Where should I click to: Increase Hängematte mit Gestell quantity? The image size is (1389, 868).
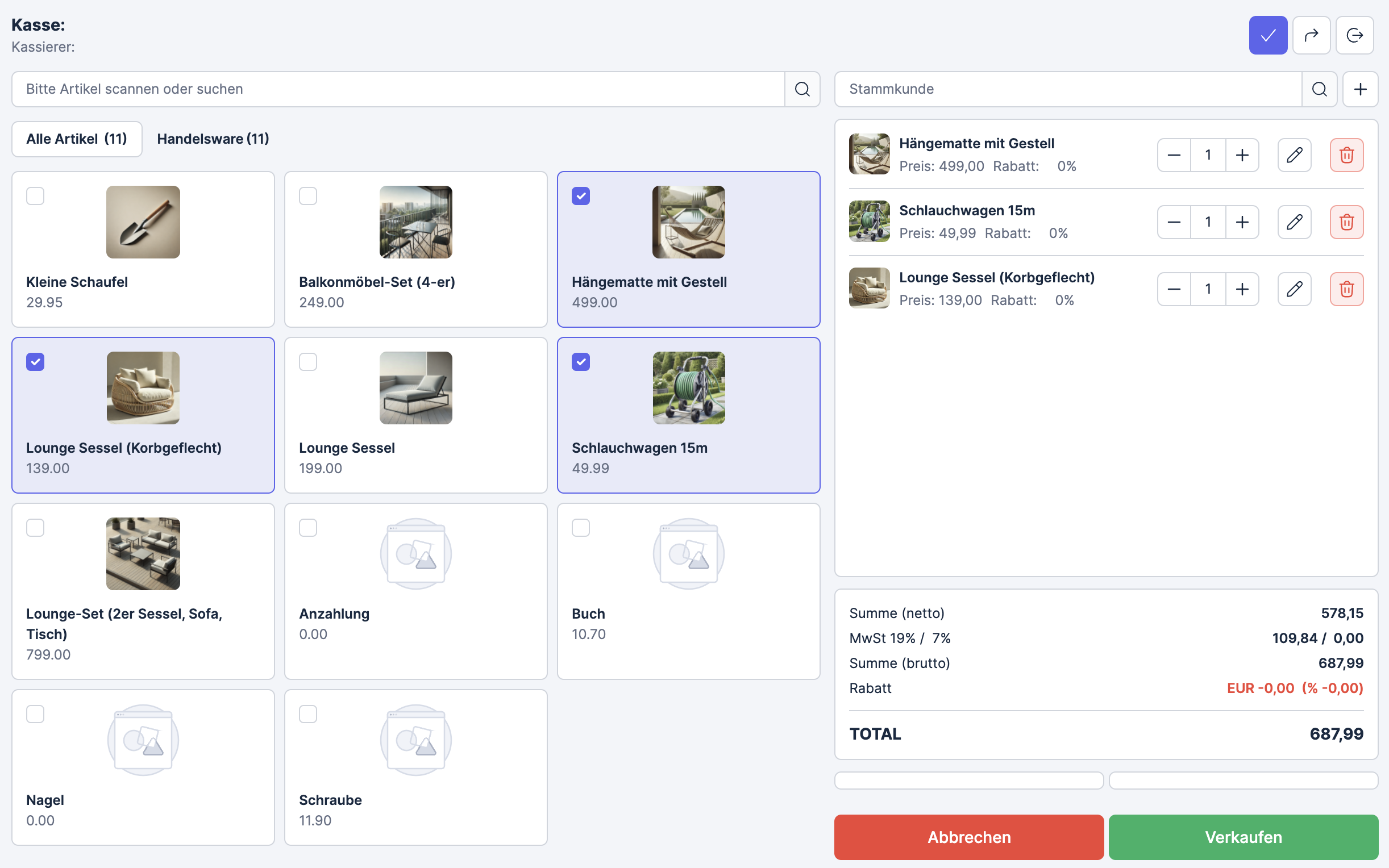pos(1241,155)
